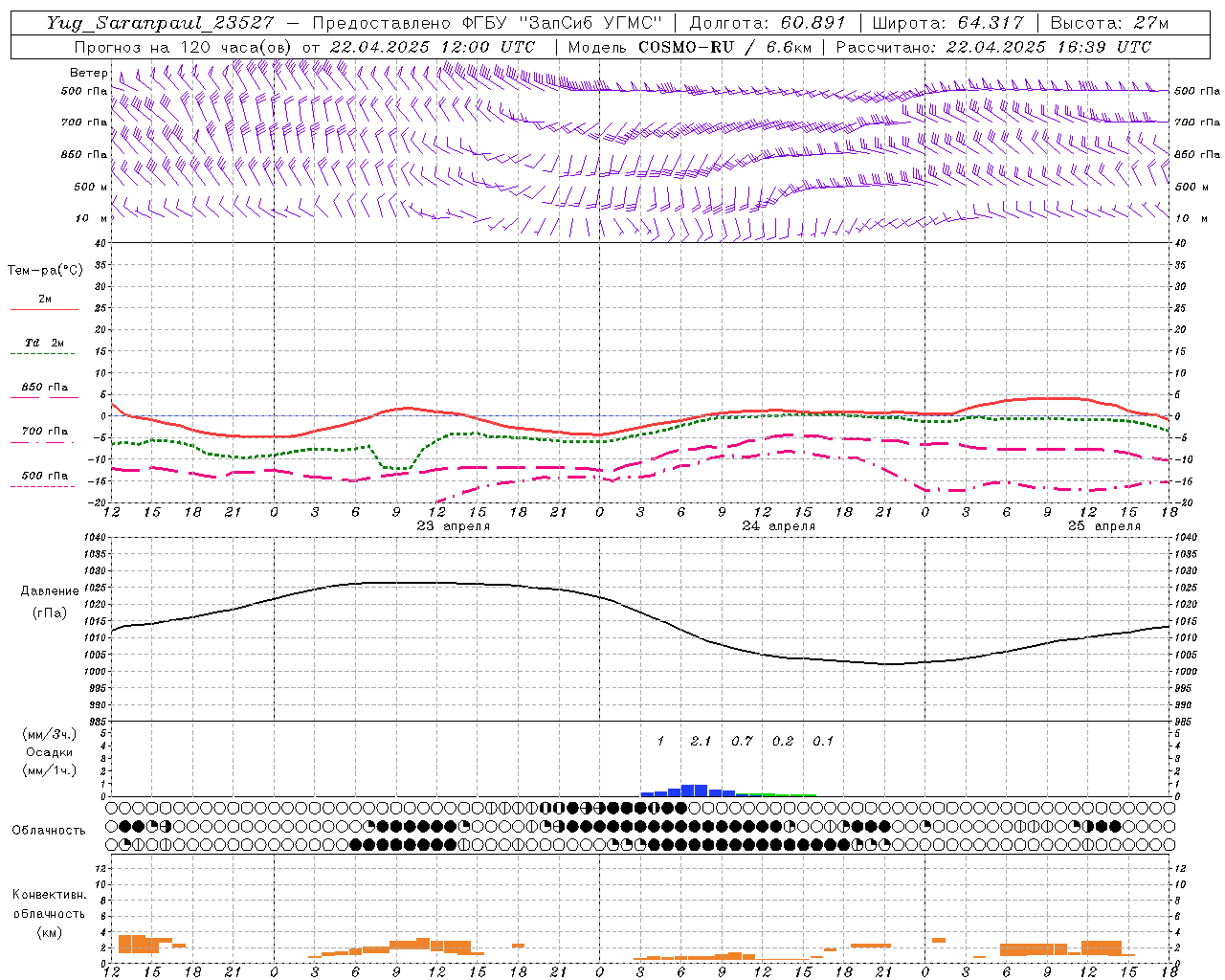Click the Прогноз на 120 часа(ов) text
Viewport: 1225px width, 980px height.
185,47
